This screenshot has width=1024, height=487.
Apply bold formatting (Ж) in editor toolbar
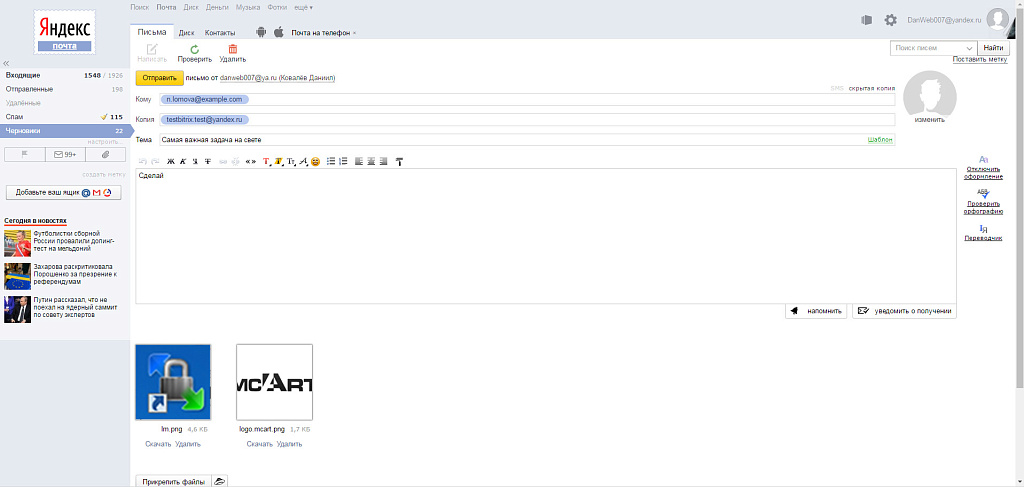(x=171, y=161)
